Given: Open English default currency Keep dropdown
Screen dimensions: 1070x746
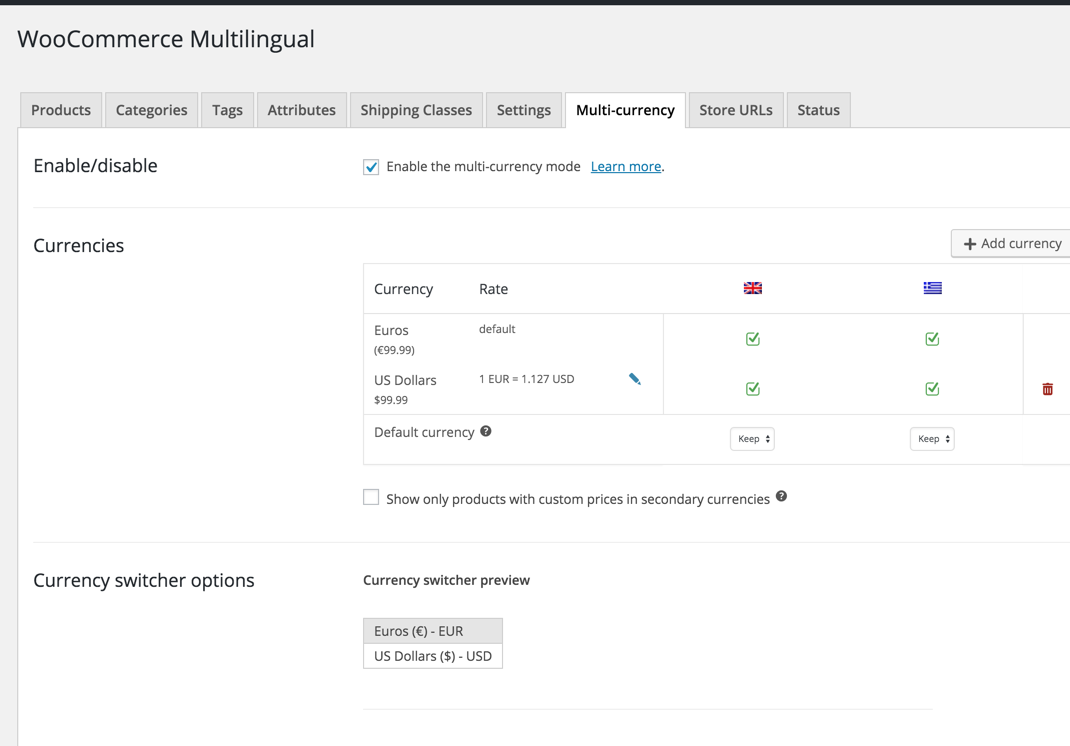Looking at the screenshot, I should [753, 439].
